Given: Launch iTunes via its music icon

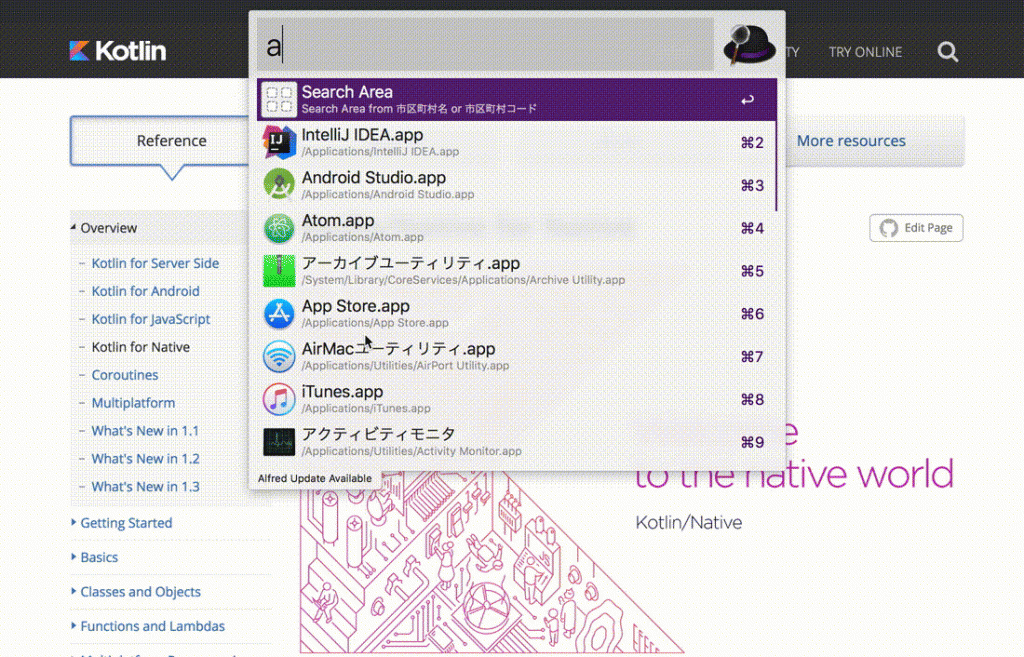Looking at the screenshot, I should 279,400.
